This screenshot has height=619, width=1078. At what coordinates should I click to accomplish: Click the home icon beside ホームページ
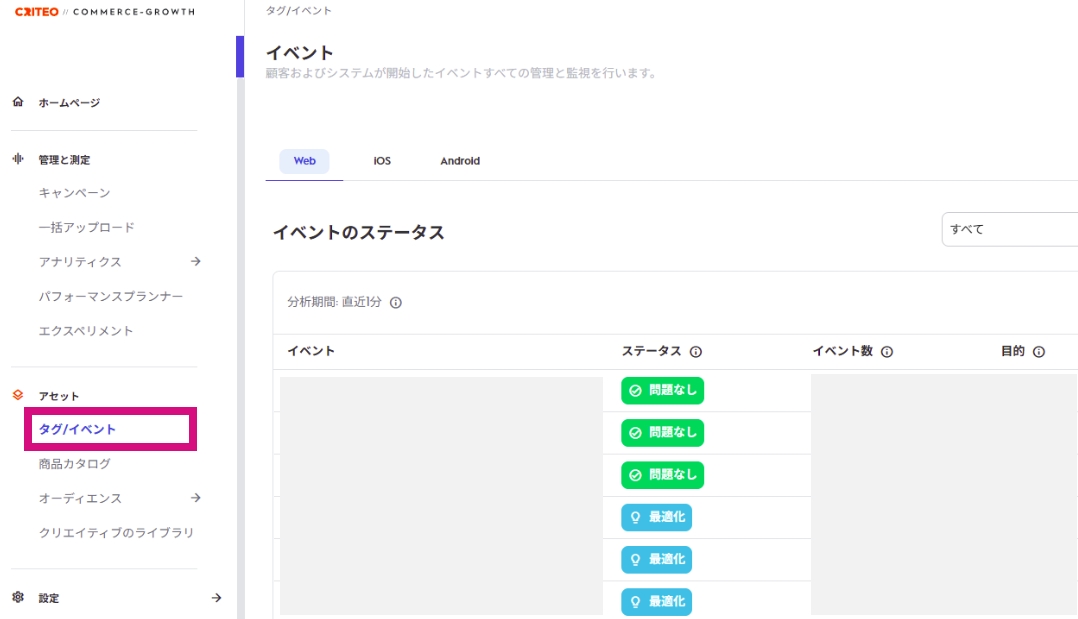18,102
